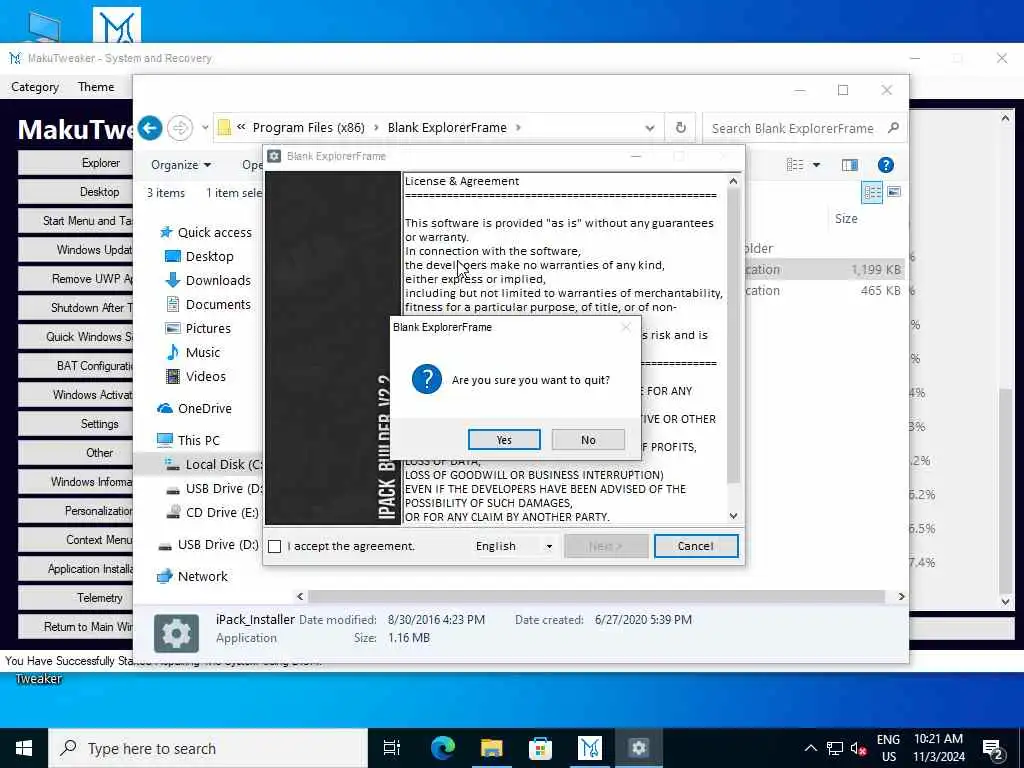
Task: Open the Other section in MakuTweaker
Action: pyautogui.click(x=75, y=453)
